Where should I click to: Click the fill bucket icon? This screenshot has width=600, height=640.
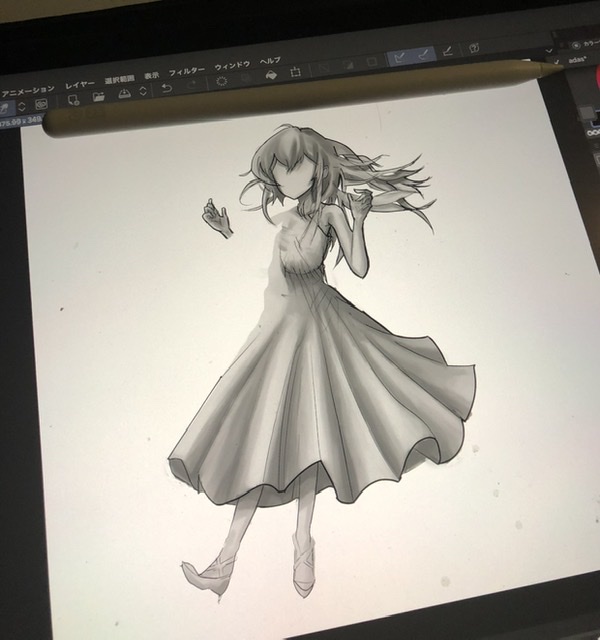click(x=271, y=75)
